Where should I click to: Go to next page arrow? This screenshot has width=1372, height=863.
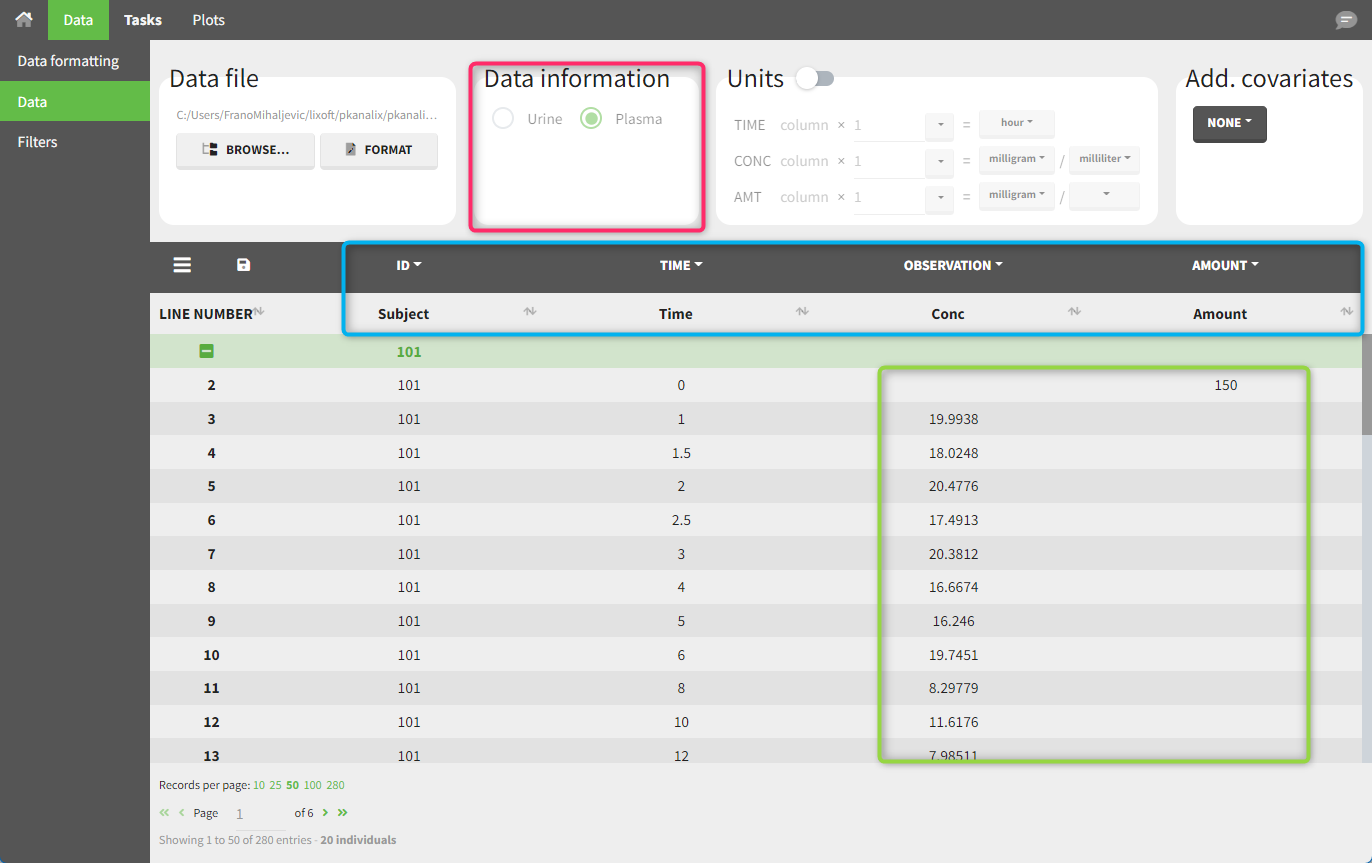point(326,812)
